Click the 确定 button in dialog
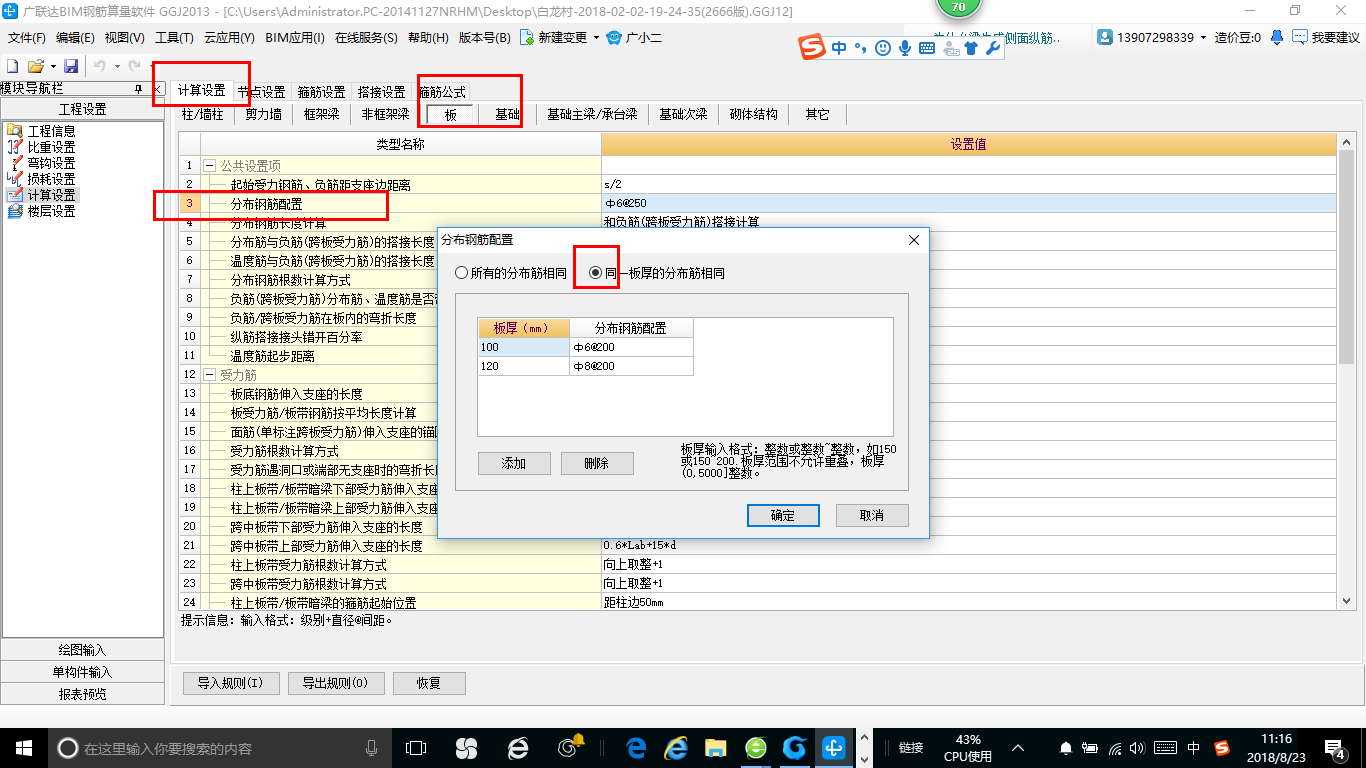Image resolution: width=1366 pixels, height=768 pixels. coord(783,515)
